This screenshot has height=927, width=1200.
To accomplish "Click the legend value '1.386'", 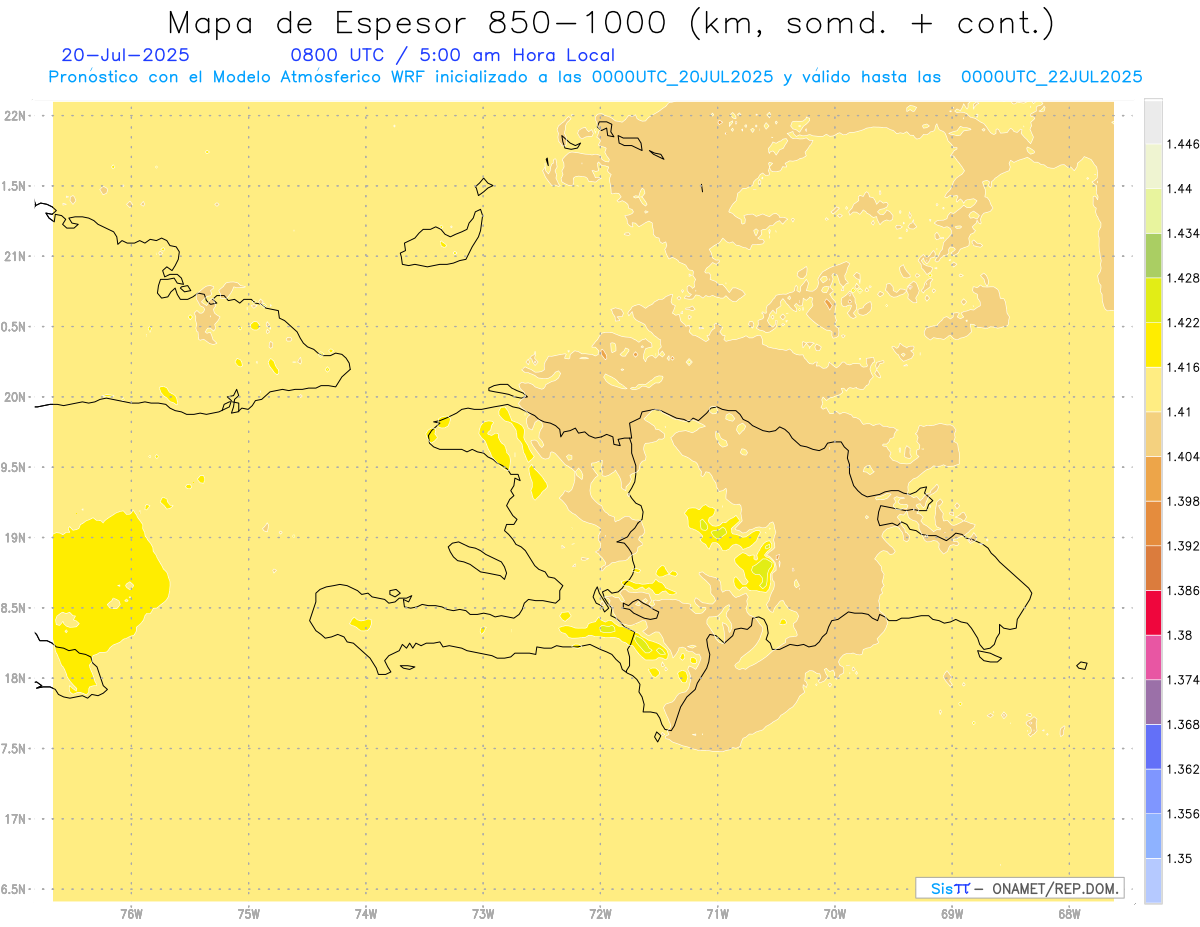I will point(1183,590).
